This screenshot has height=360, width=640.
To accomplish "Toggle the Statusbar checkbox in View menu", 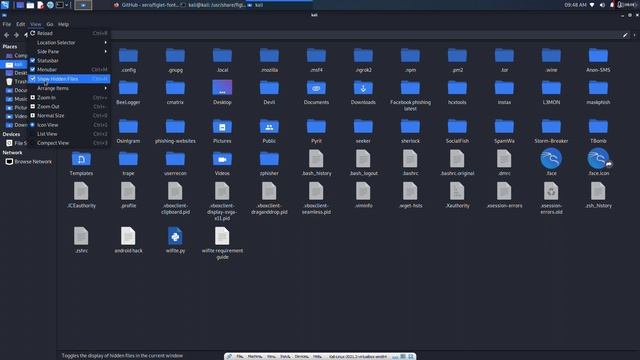I will (33, 60).
